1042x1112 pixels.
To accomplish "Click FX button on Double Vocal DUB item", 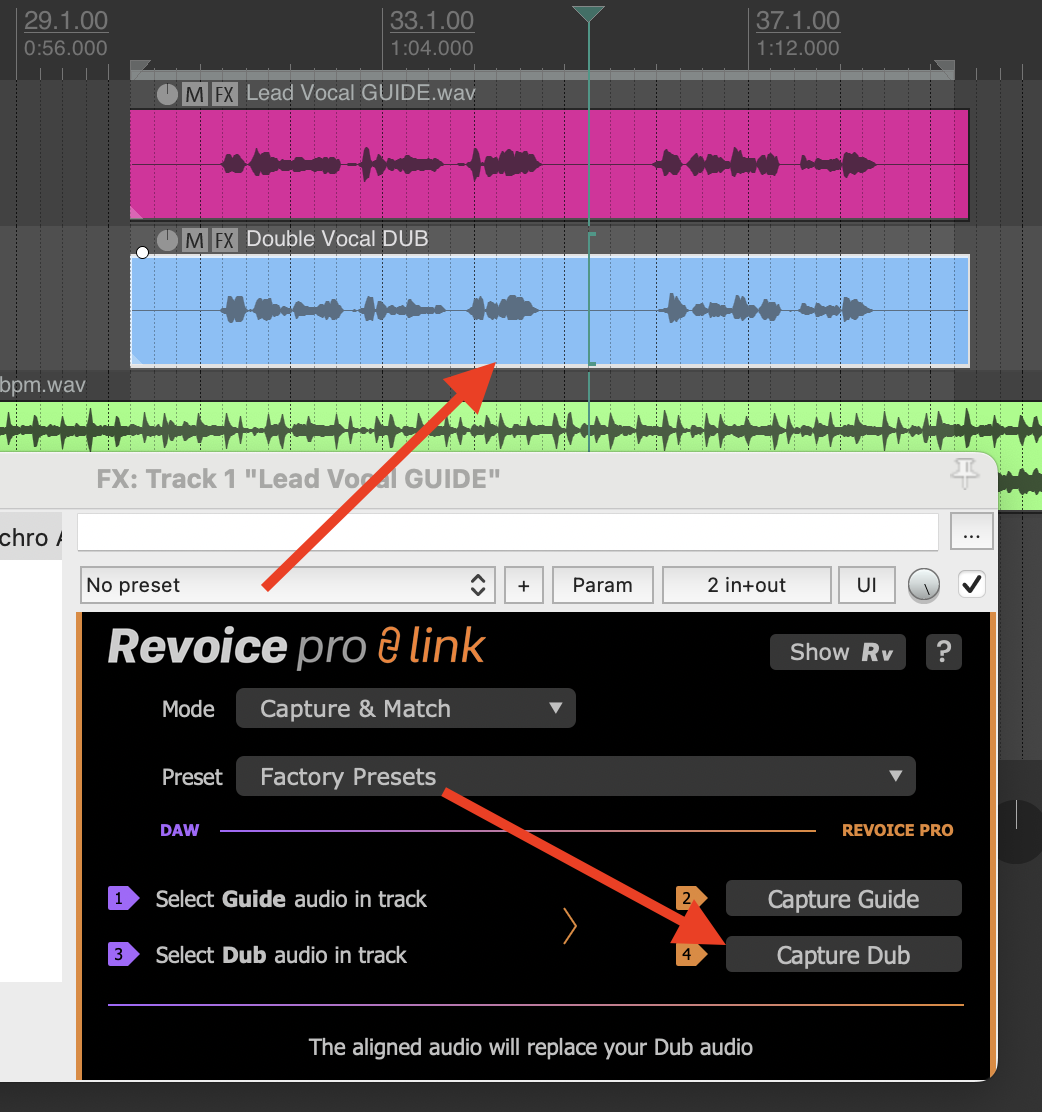I will [225, 240].
